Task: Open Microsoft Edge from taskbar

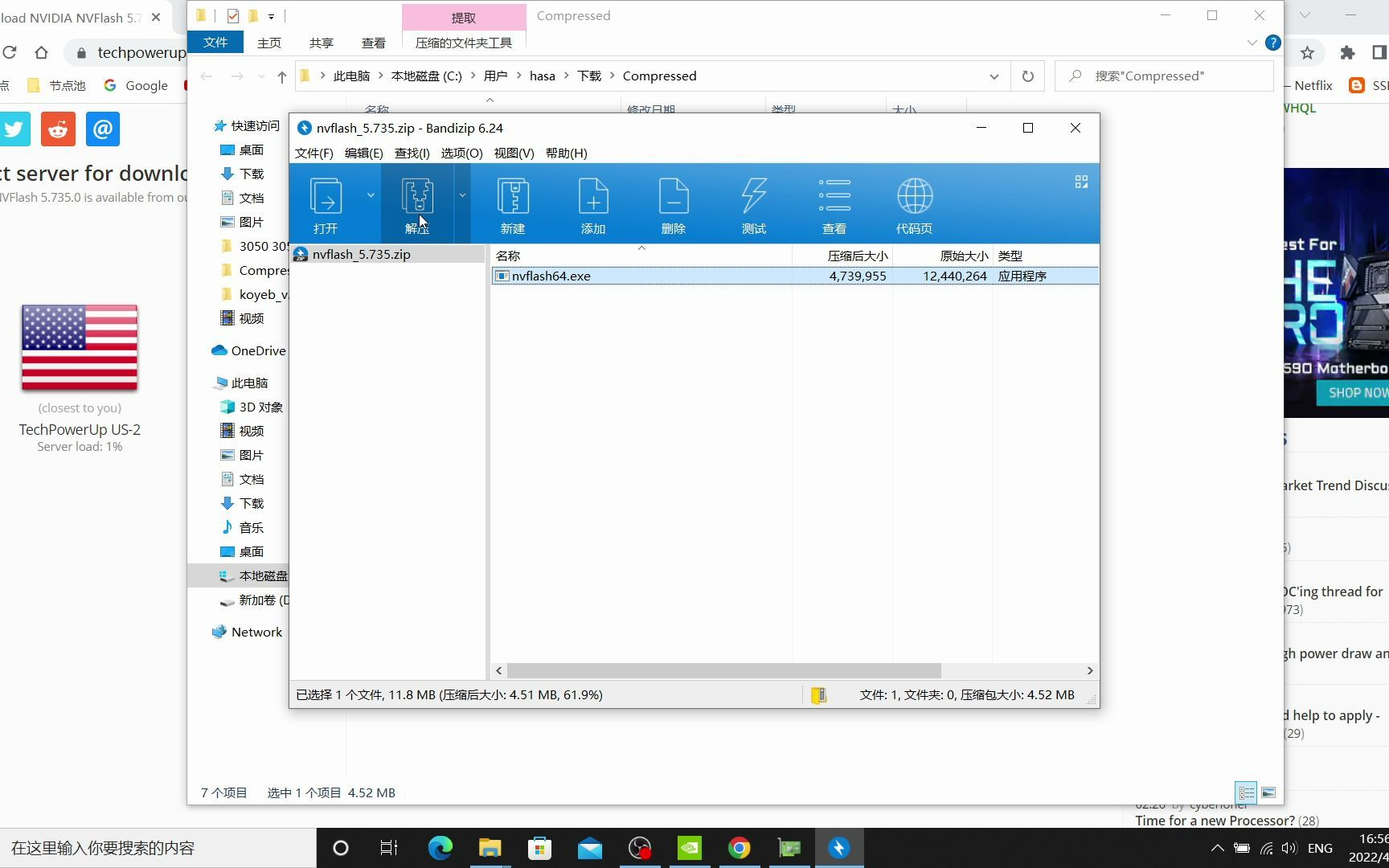Action: 440,848
